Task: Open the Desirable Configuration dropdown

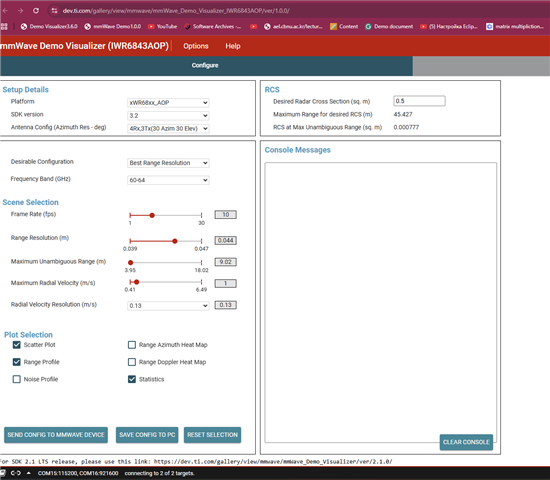Action: coord(168,163)
